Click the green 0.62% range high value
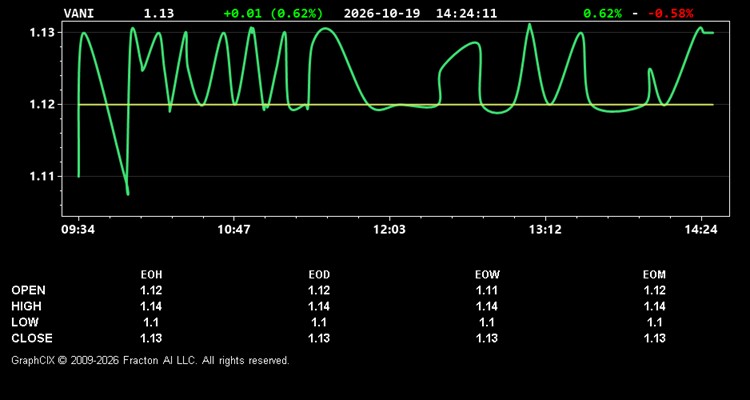The height and width of the screenshot is (400, 750). pyautogui.click(x=603, y=13)
